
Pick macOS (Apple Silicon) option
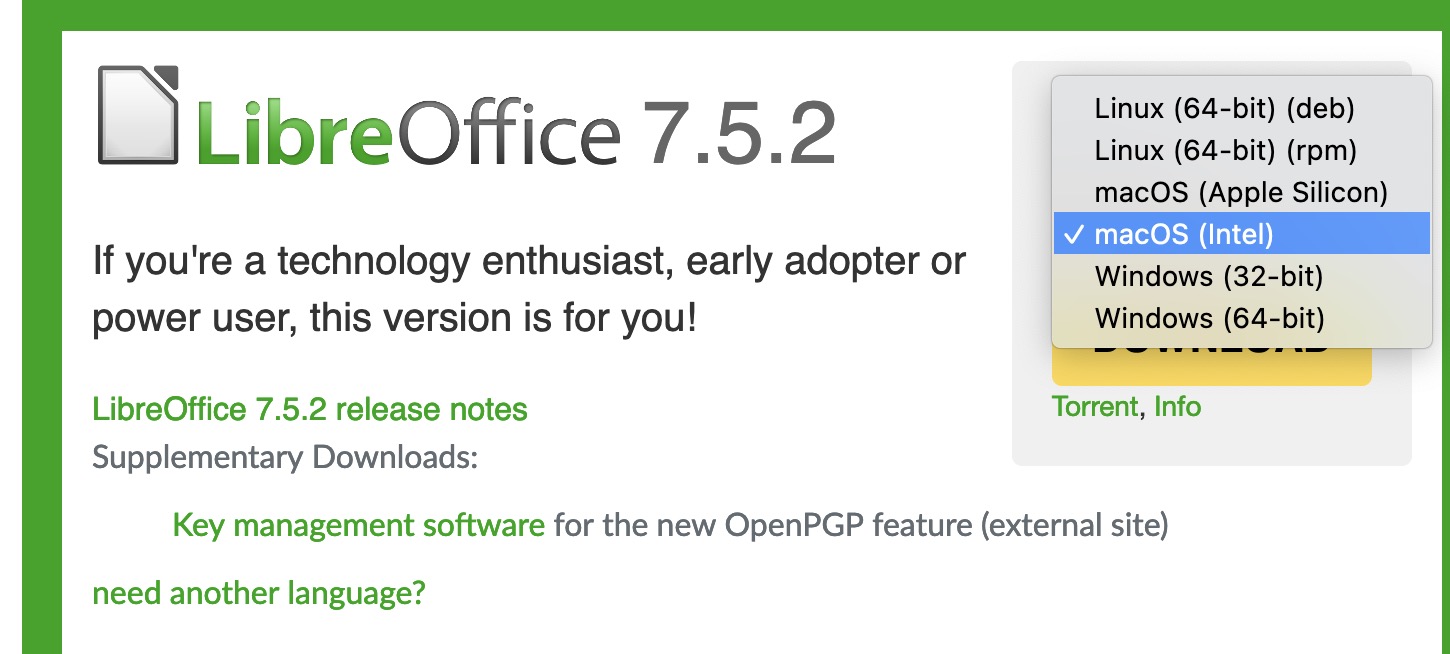click(1241, 192)
